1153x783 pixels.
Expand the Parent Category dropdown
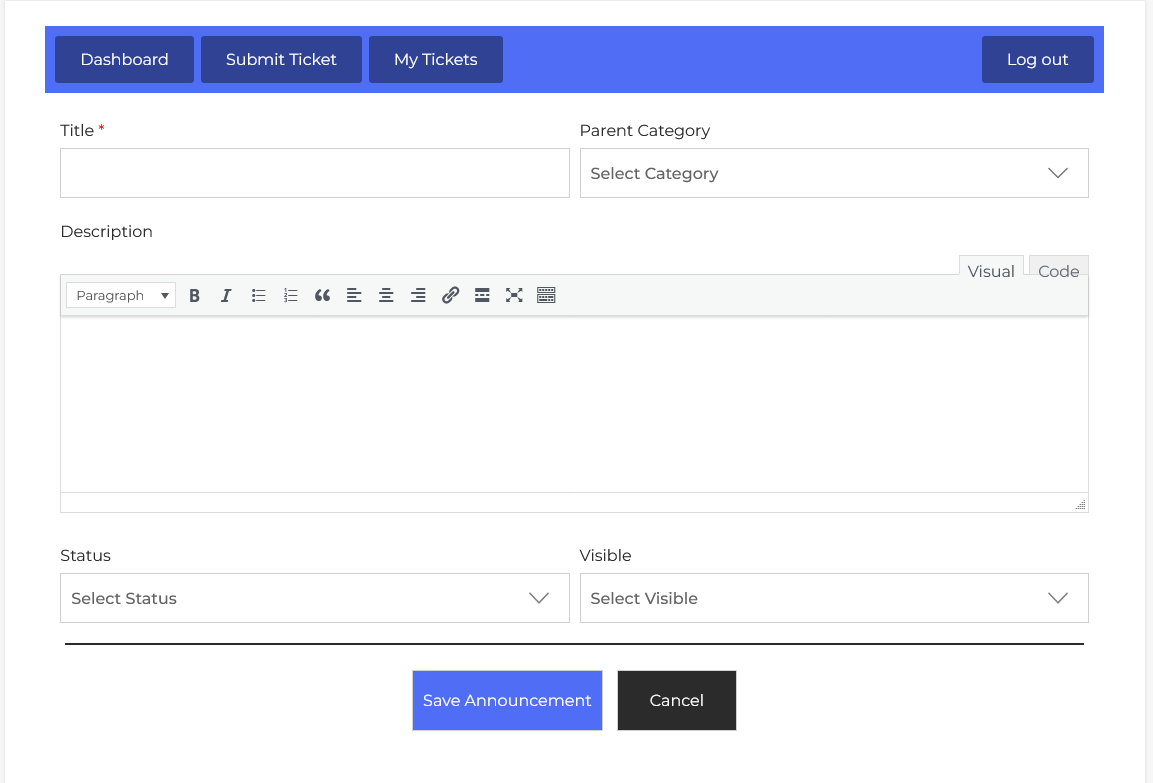coord(833,173)
